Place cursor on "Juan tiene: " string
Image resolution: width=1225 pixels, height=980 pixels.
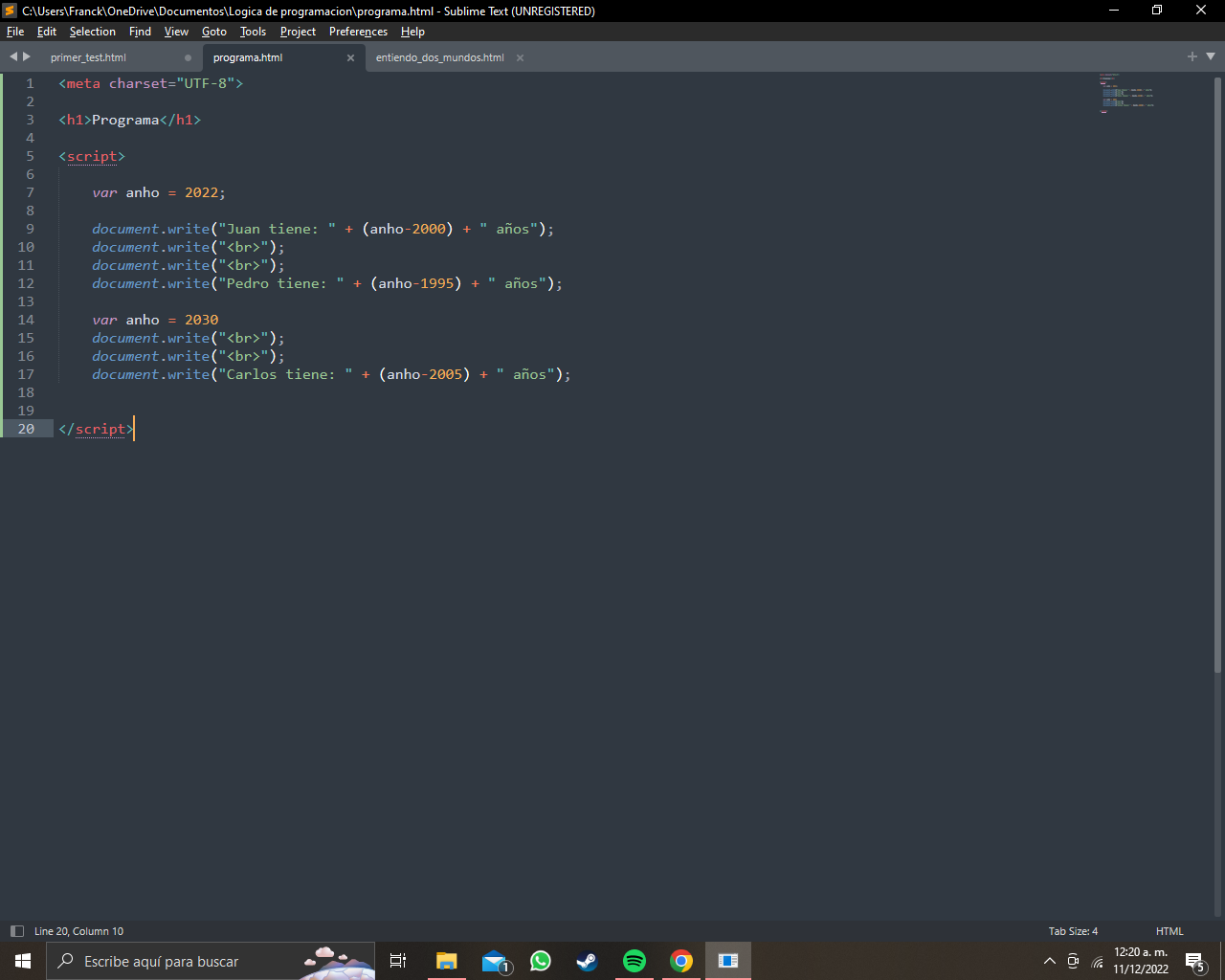278,229
